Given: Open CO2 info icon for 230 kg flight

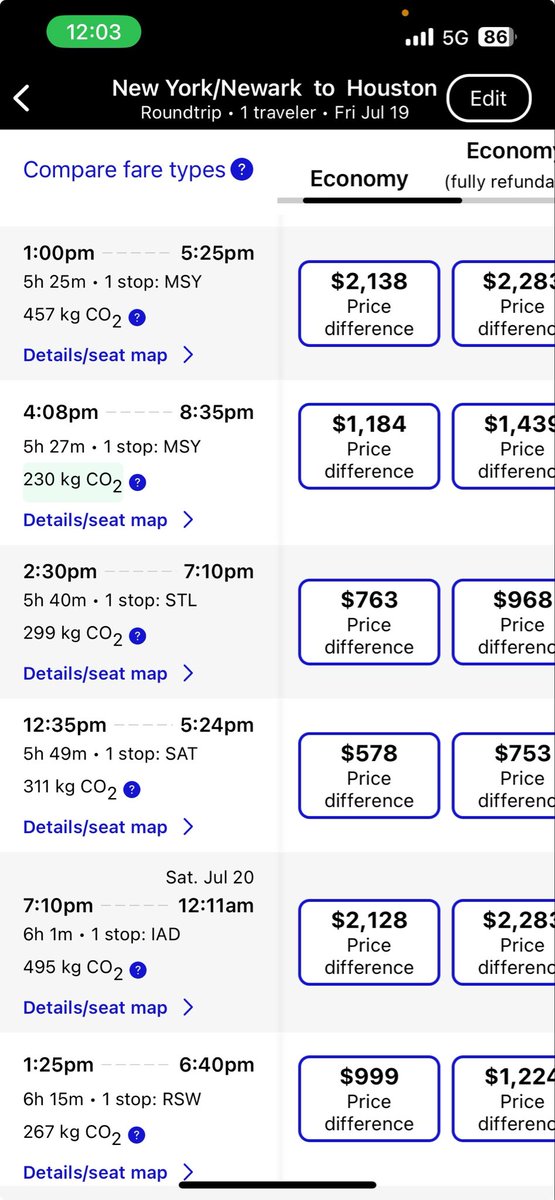Looking at the screenshot, I should pyautogui.click(x=137, y=482).
